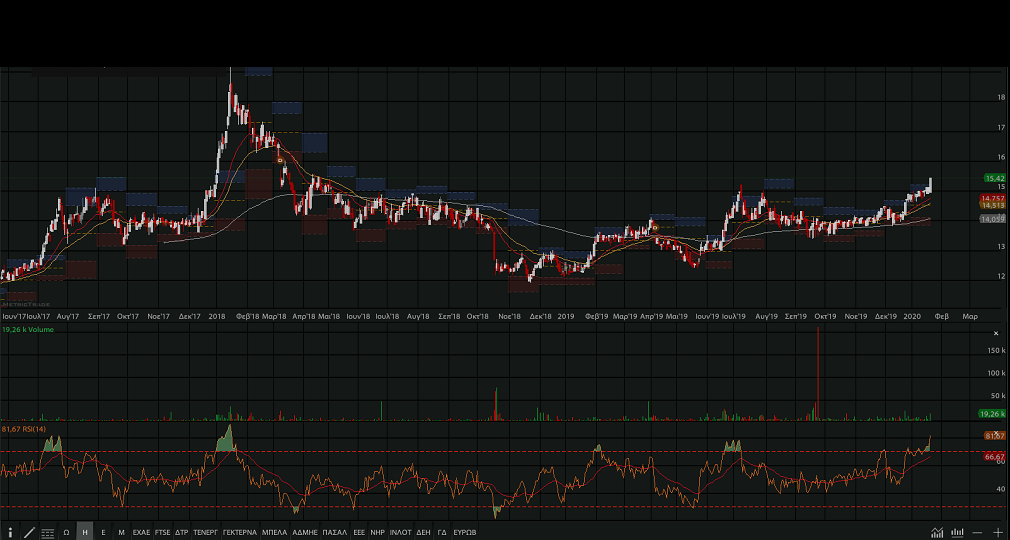Zoom in with the plus icon

pos(998,532)
